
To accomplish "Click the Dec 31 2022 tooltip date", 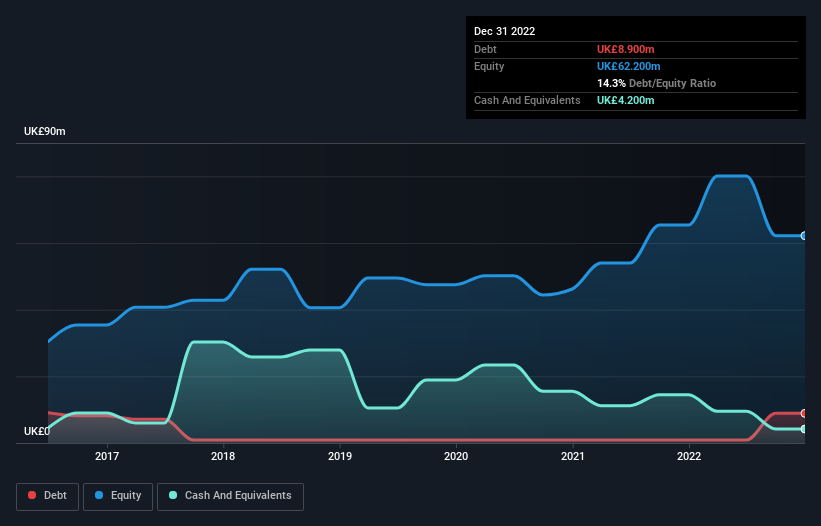I will click(x=504, y=31).
